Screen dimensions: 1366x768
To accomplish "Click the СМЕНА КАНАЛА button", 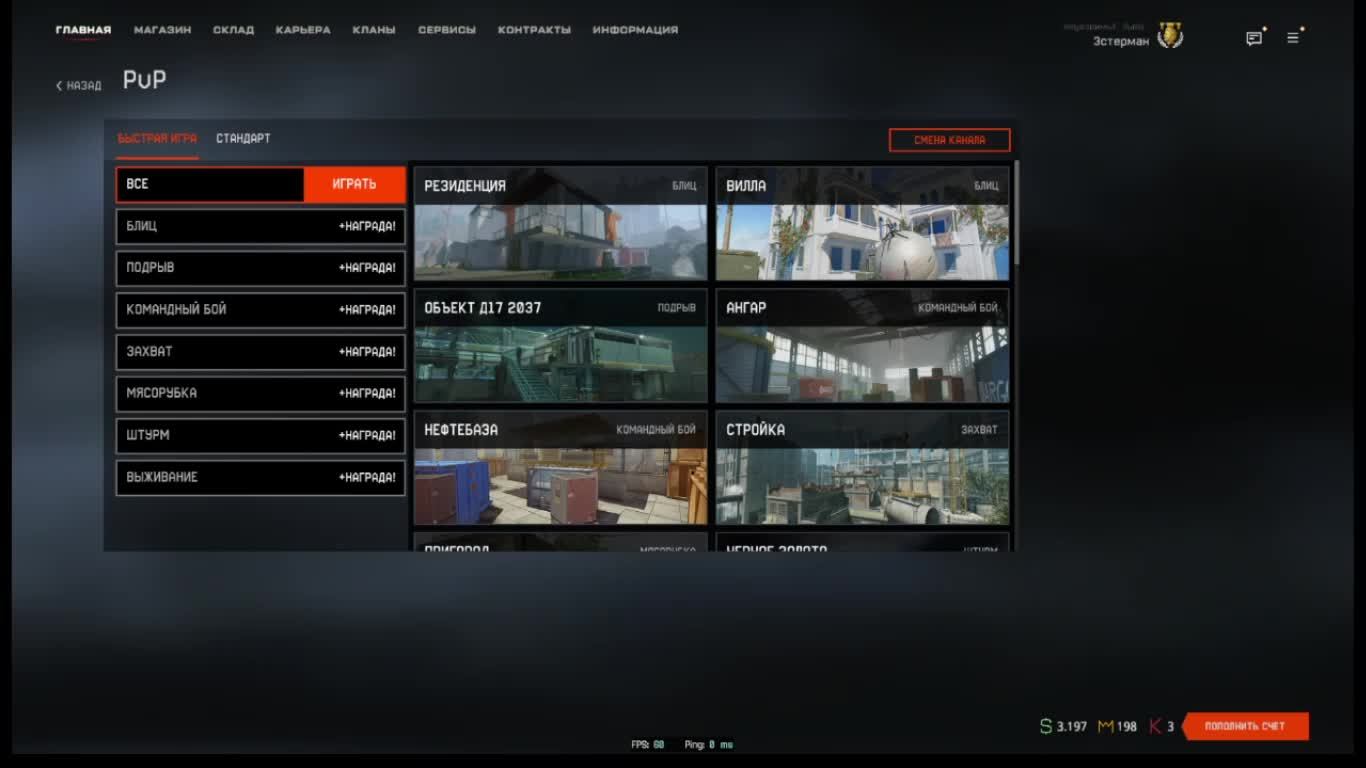I will [x=950, y=140].
